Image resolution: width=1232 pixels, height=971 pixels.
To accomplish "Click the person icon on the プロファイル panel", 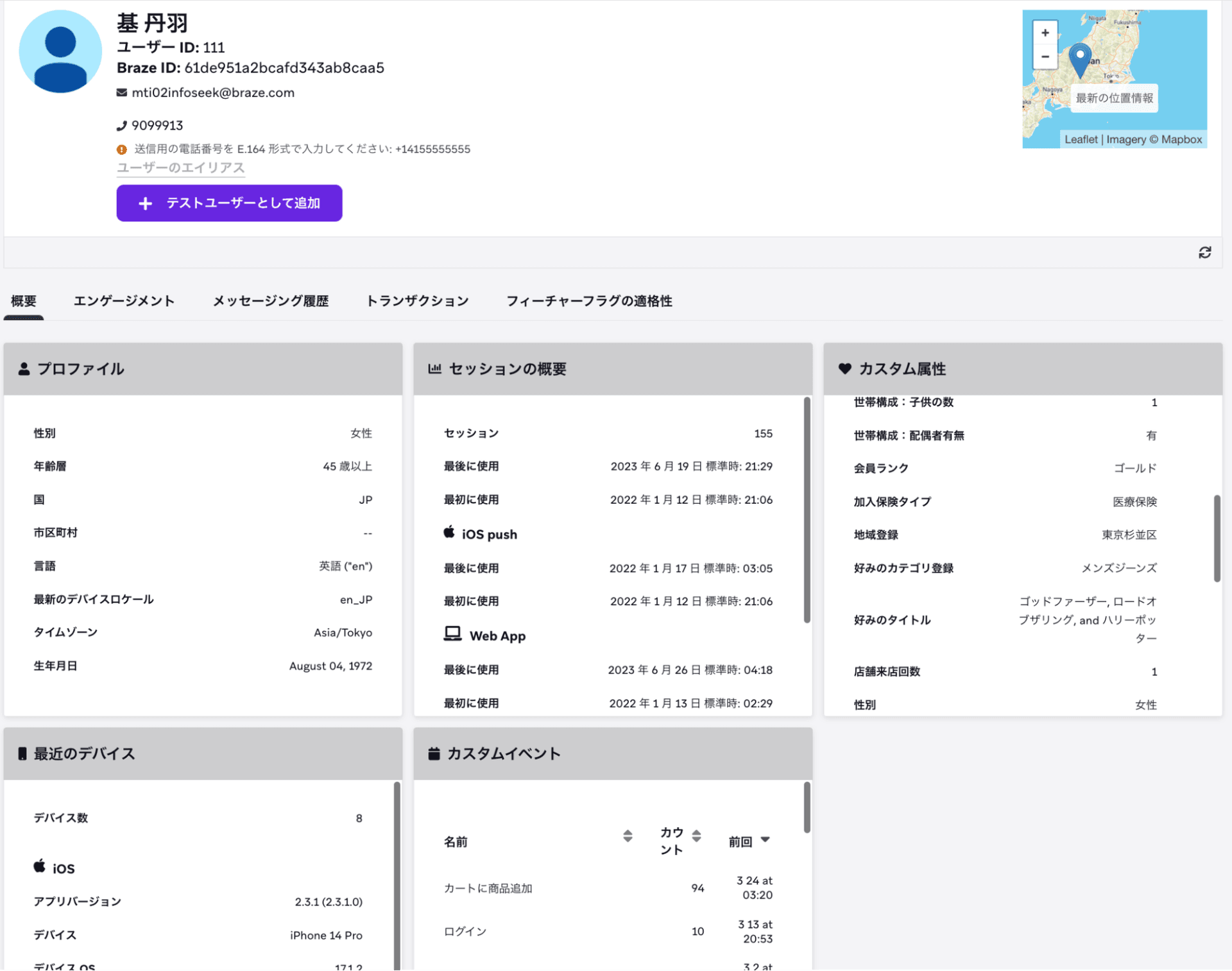I will pyautogui.click(x=24, y=368).
